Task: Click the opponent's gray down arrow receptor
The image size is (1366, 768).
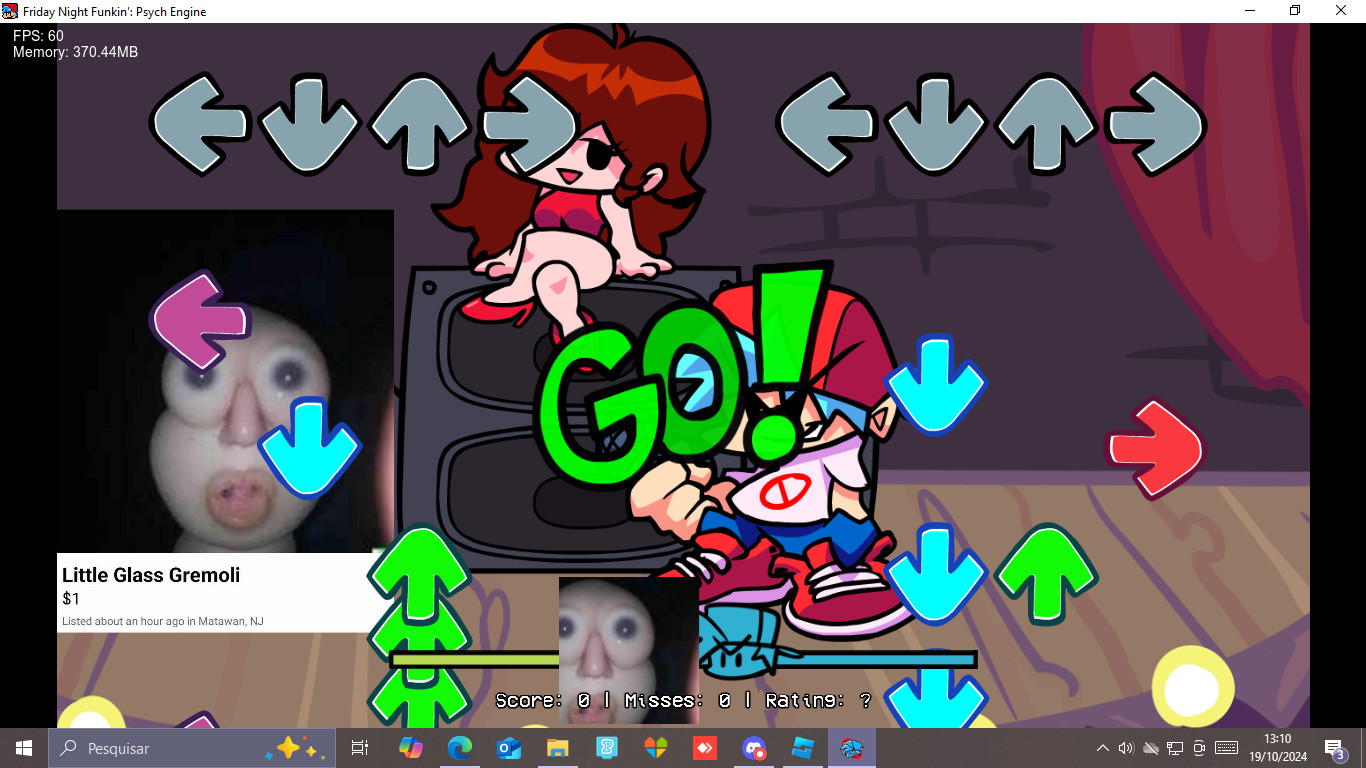Action: click(309, 124)
